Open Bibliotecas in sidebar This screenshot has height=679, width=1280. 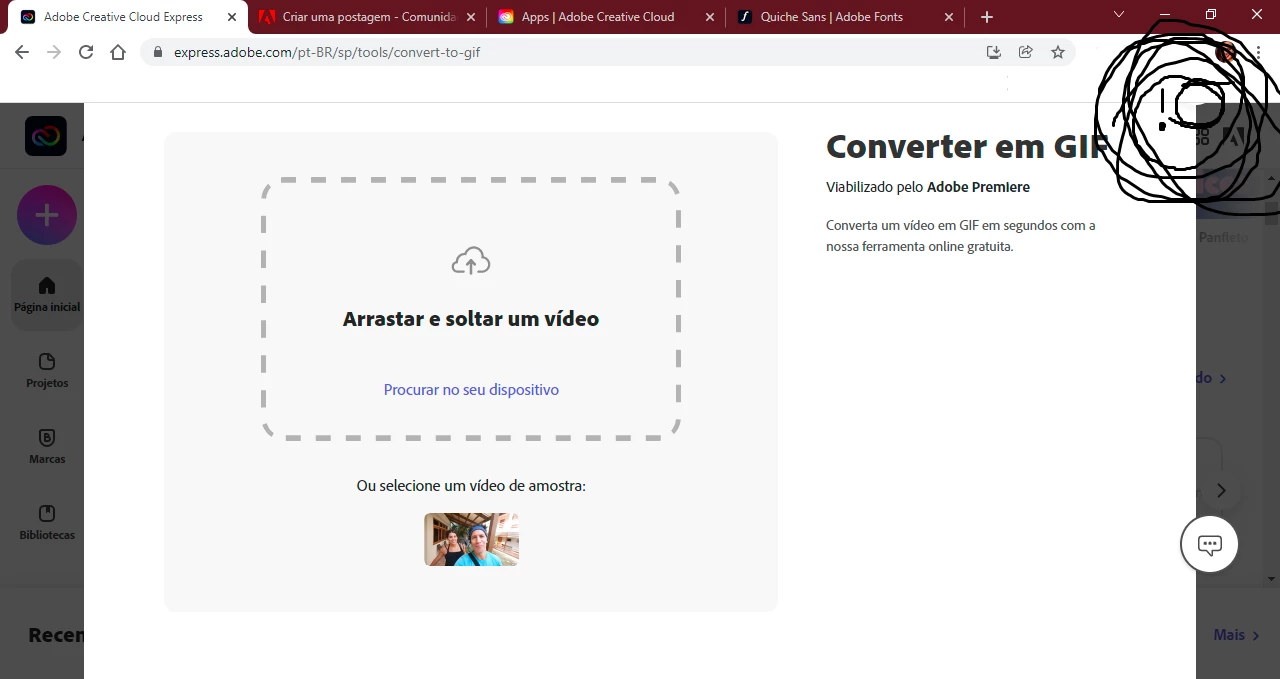click(x=47, y=522)
